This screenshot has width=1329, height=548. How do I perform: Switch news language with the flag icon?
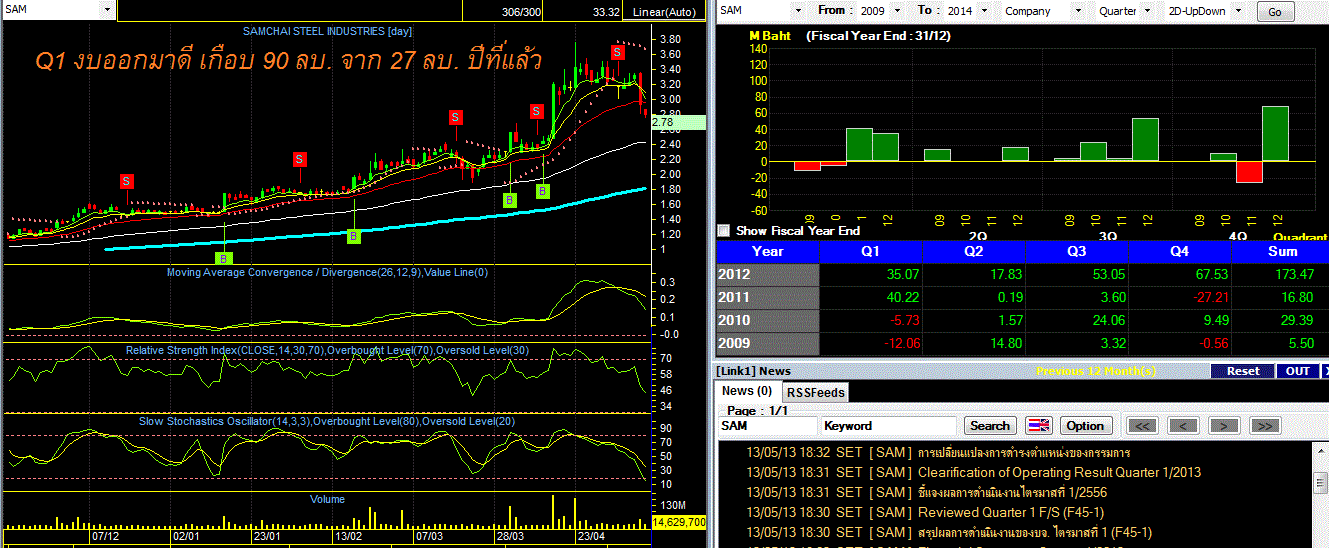1039,426
